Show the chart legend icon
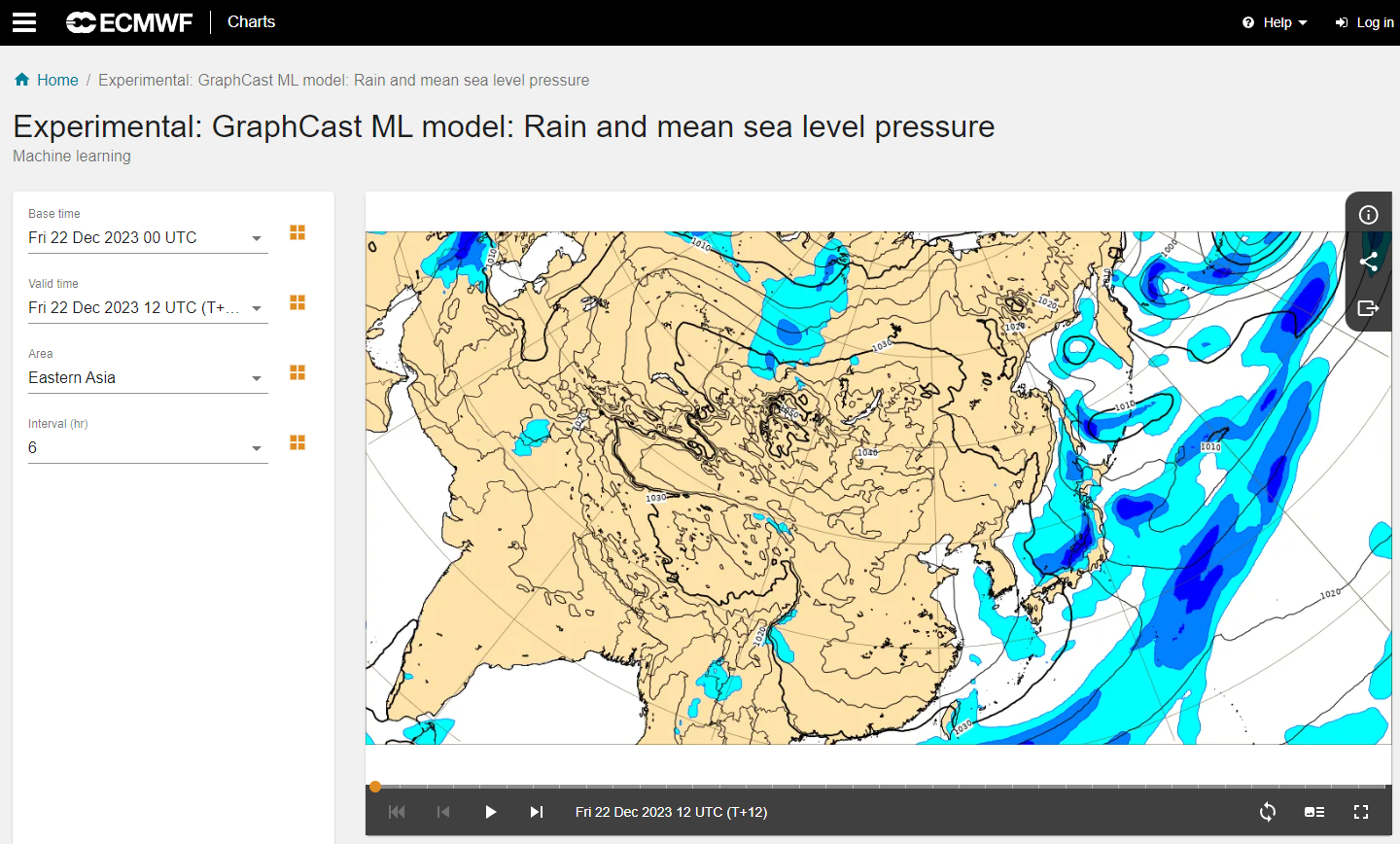The width and height of the screenshot is (1400, 844). coord(1314,811)
